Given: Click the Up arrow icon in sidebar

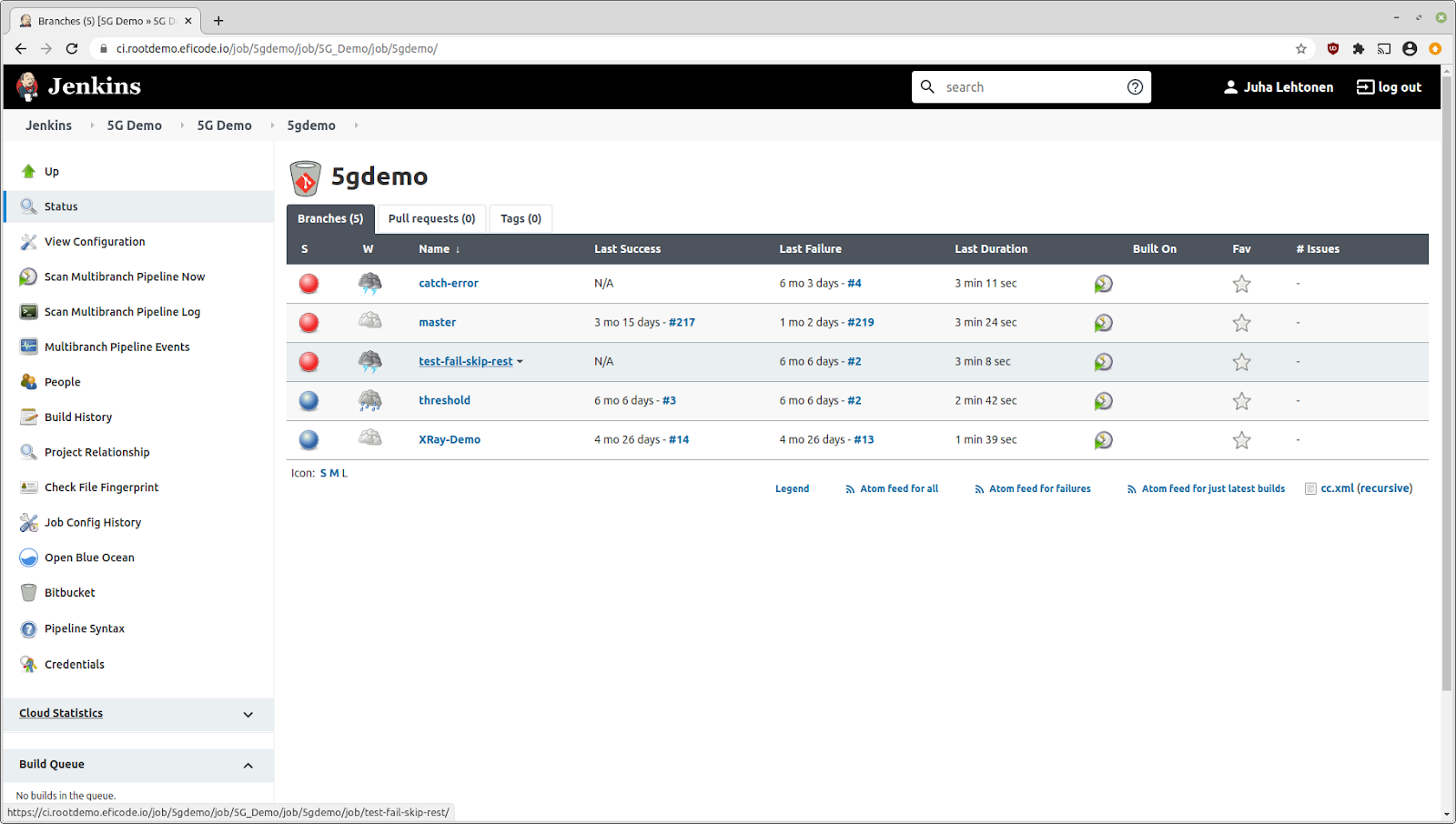Looking at the screenshot, I should click(28, 171).
